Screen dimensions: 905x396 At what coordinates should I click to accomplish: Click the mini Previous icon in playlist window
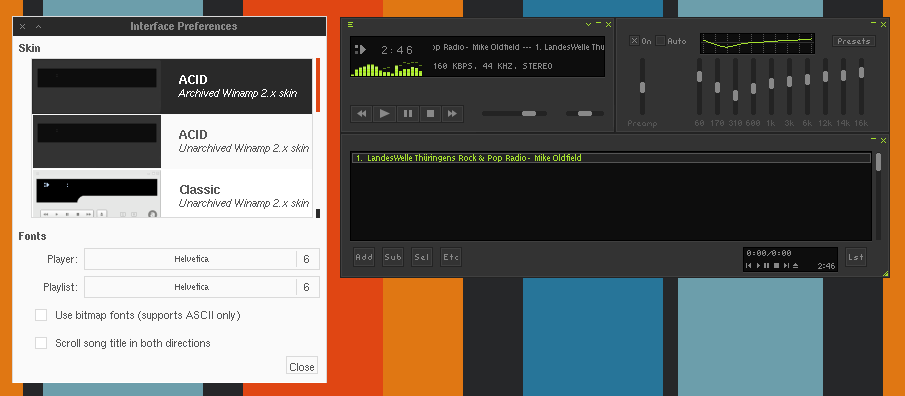point(749,266)
